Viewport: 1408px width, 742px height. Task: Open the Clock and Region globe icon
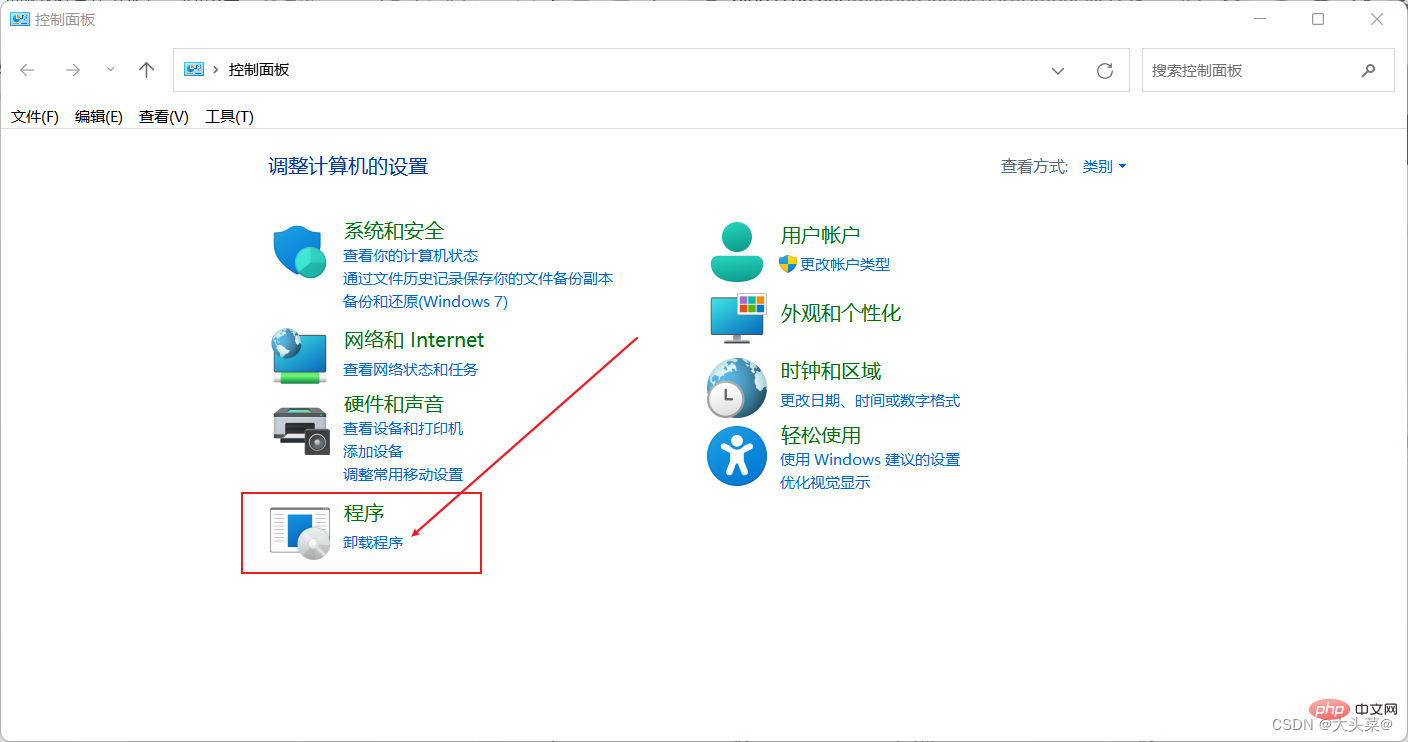737,387
